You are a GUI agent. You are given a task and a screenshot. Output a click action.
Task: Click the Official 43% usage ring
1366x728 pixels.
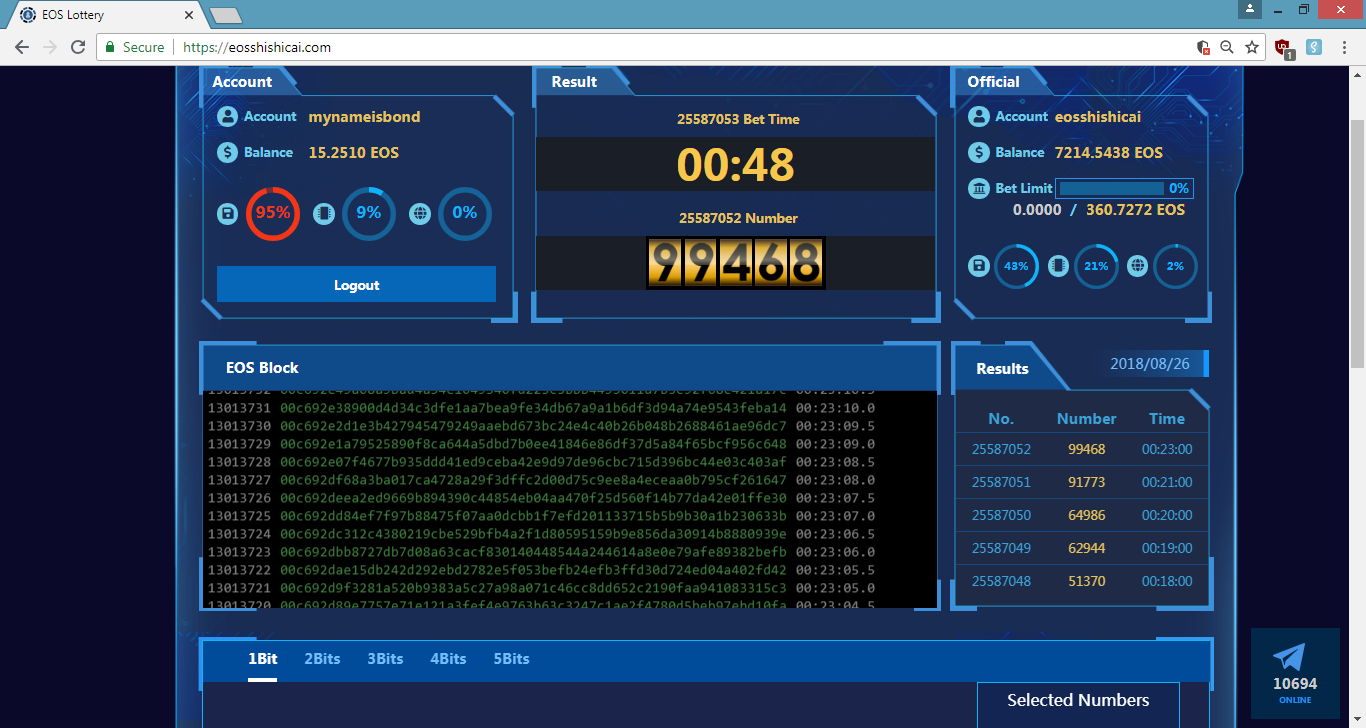point(1016,266)
